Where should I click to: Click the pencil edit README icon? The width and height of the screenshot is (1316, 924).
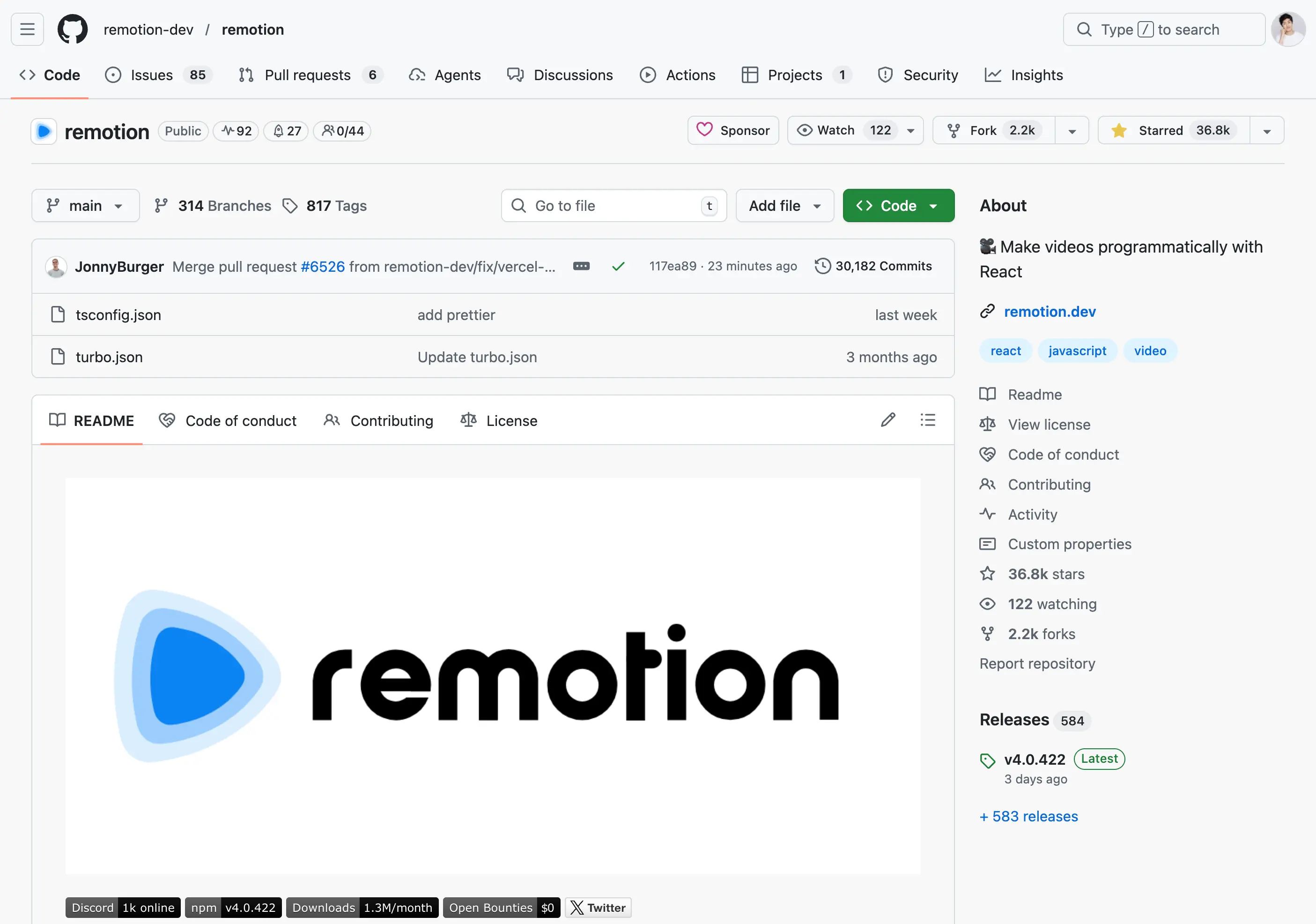(x=888, y=420)
